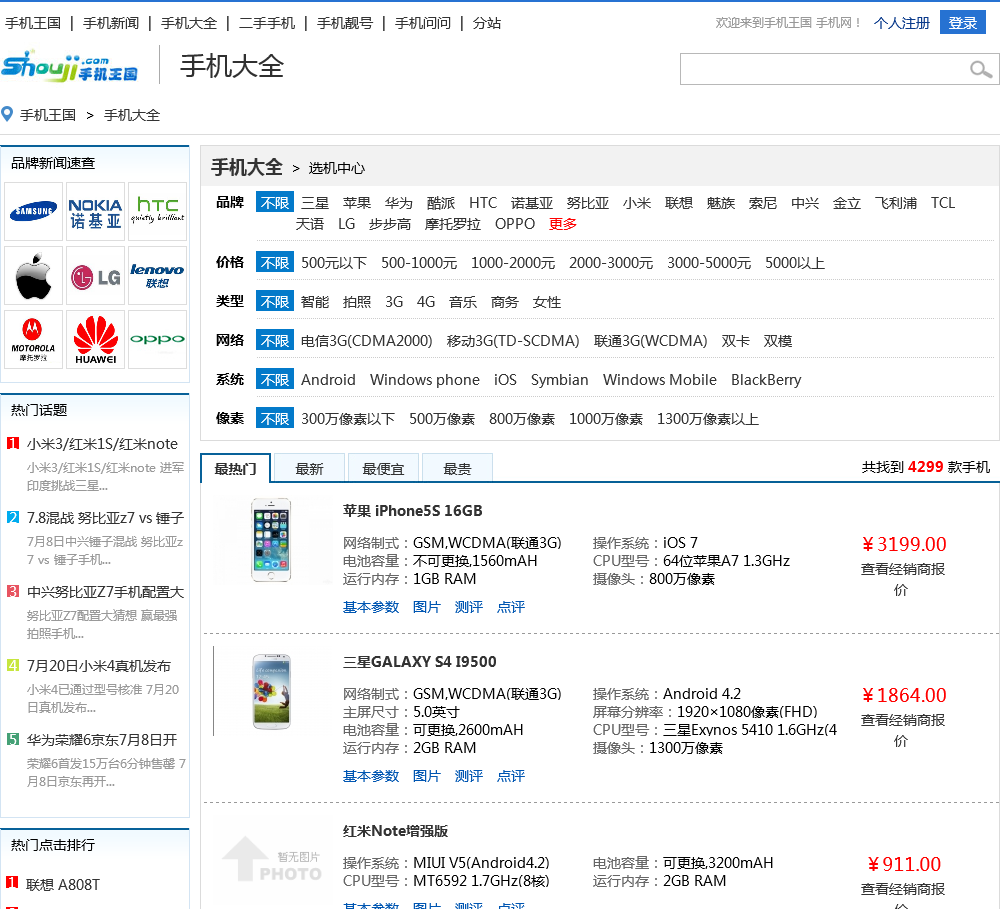Select 不限 in the 网络 filter row
The height and width of the screenshot is (909, 1000).
tap(275, 341)
